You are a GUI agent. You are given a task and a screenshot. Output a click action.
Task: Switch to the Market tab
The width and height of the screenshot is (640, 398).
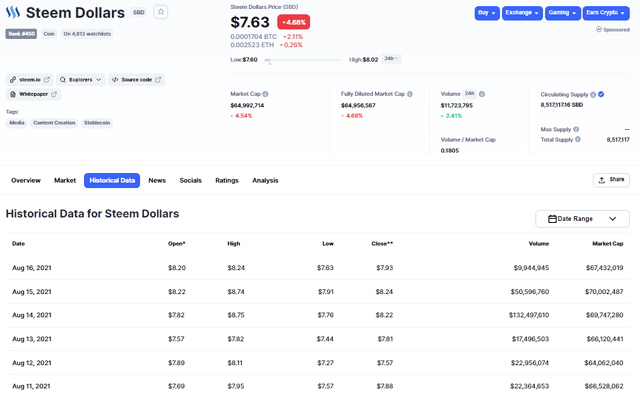[65, 180]
